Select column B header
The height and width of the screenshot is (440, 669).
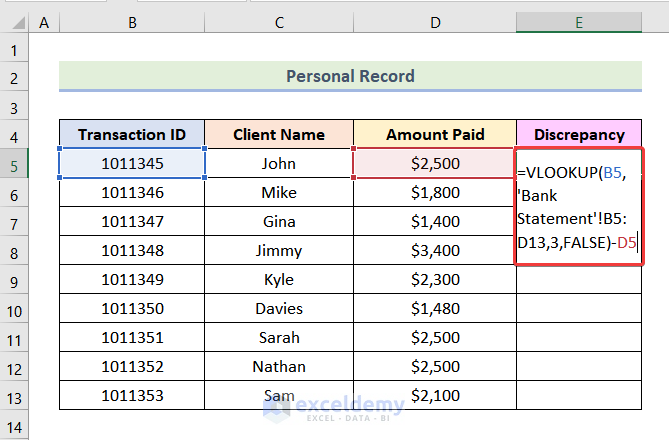pyautogui.click(x=132, y=22)
